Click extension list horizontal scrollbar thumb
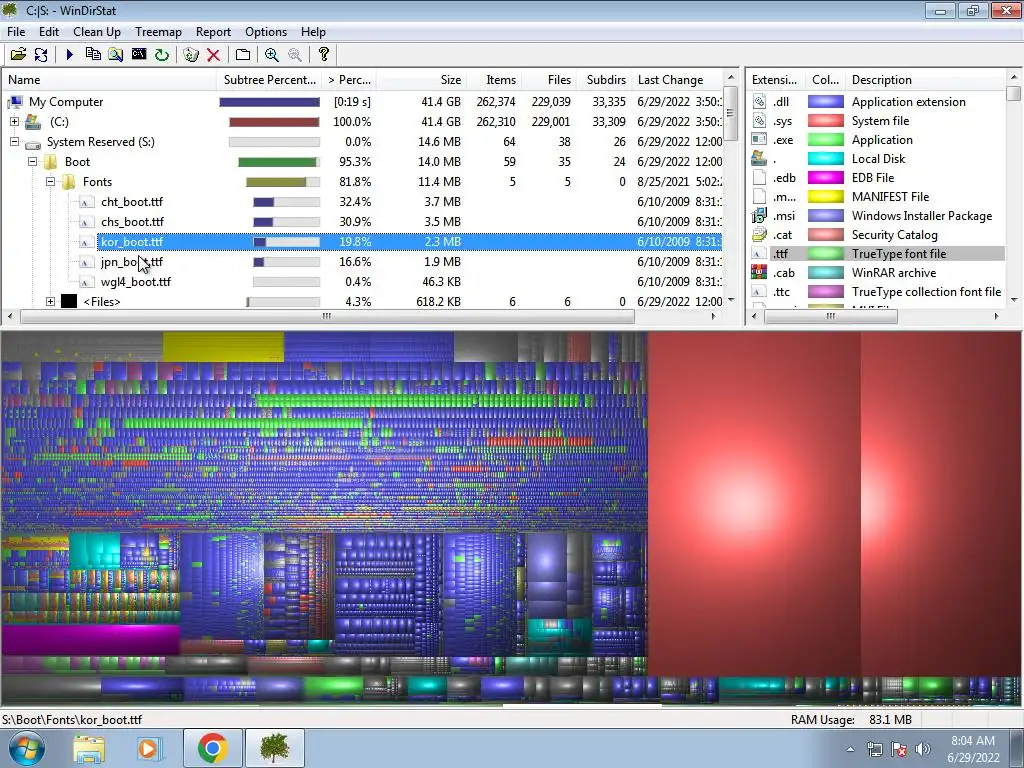The height and width of the screenshot is (768, 1024). coord(831,316)
